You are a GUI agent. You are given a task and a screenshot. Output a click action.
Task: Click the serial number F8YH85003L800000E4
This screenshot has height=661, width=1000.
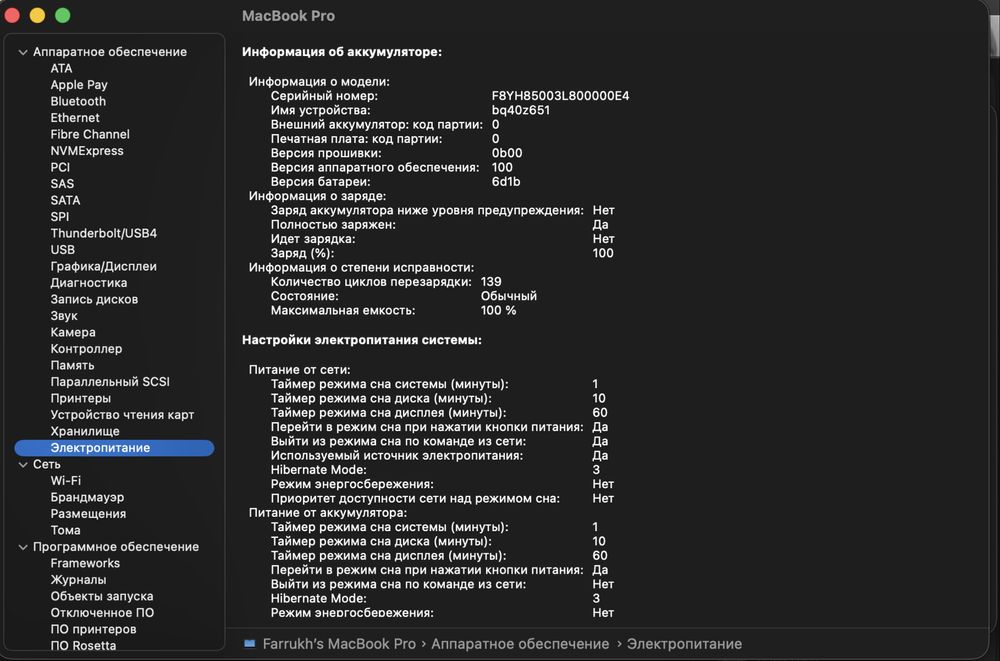560,96
